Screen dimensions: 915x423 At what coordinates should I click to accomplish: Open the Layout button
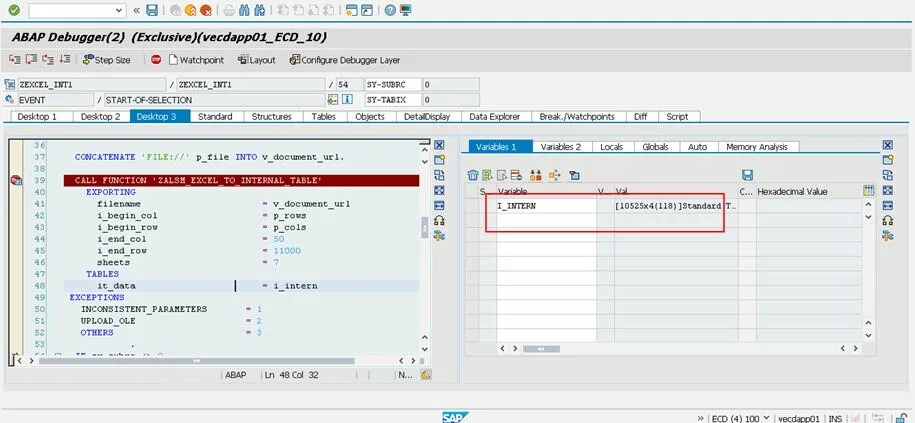pyautogui.click(x=257, y=60)
